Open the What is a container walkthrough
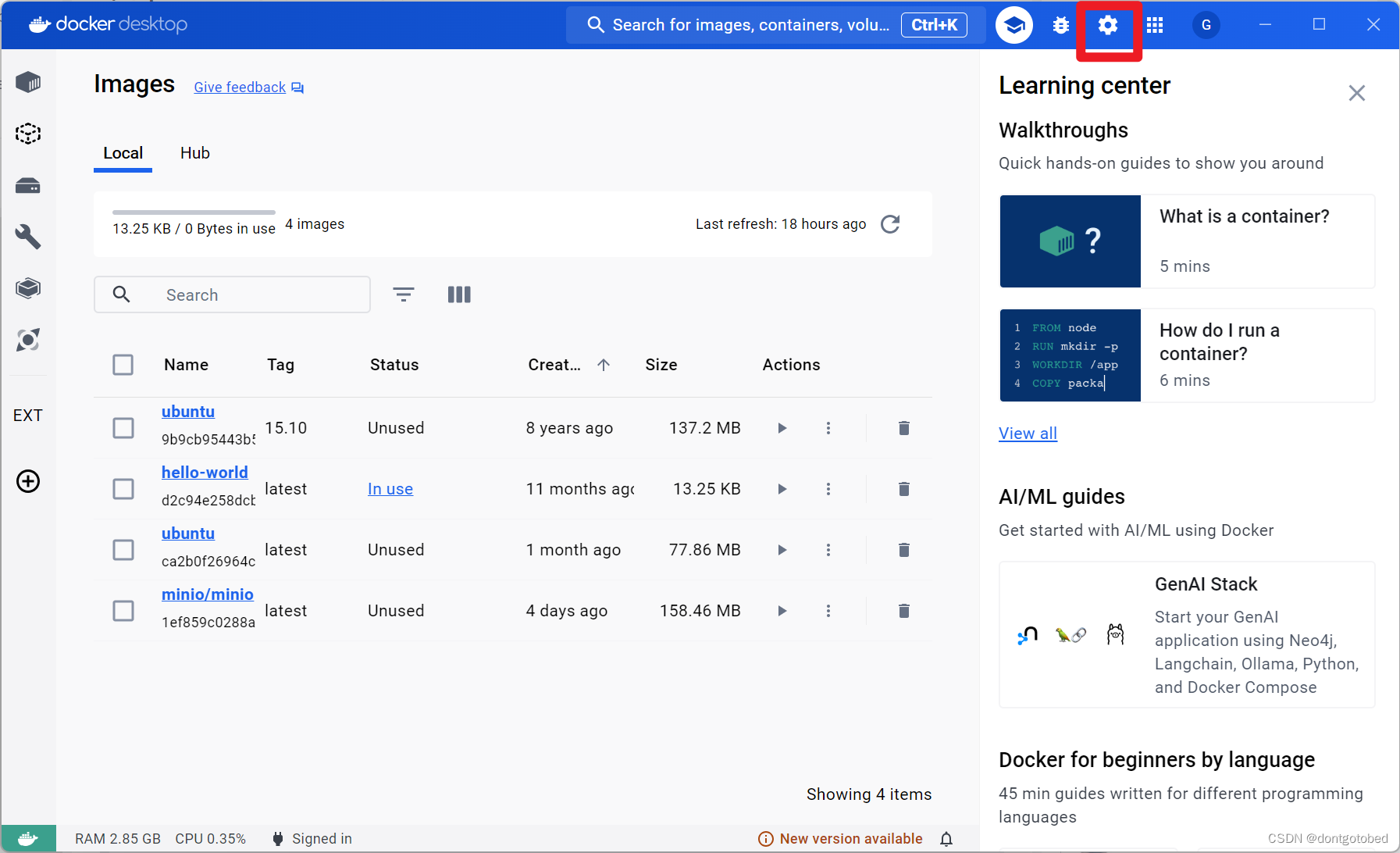 point(1187,241)
